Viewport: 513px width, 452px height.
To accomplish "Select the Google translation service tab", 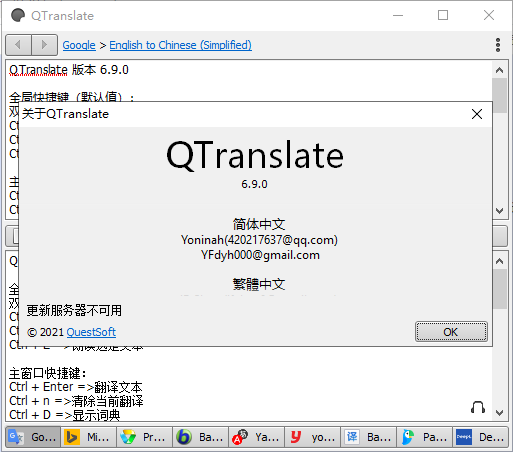I will 33,437.
